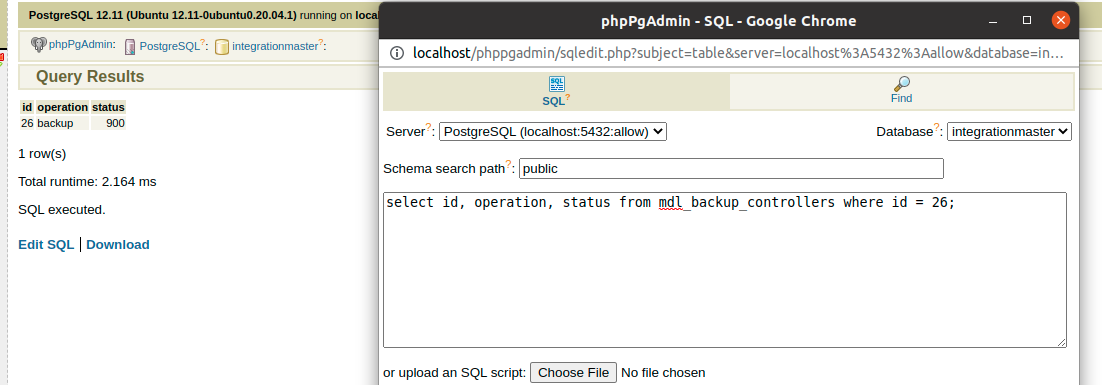Click the Schema search path help mark
The image size is (1102, 385).
(x=509, y=164)
